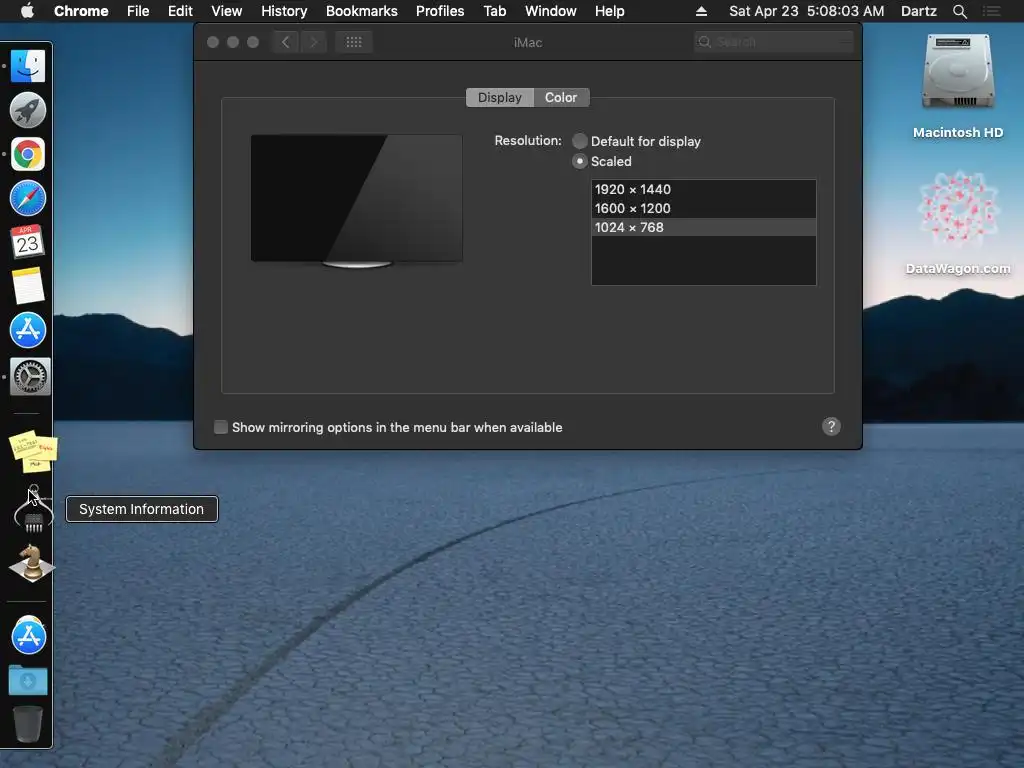
Task: Open Spotlight search magnifier in menu bar
Action: click(959, 11)
